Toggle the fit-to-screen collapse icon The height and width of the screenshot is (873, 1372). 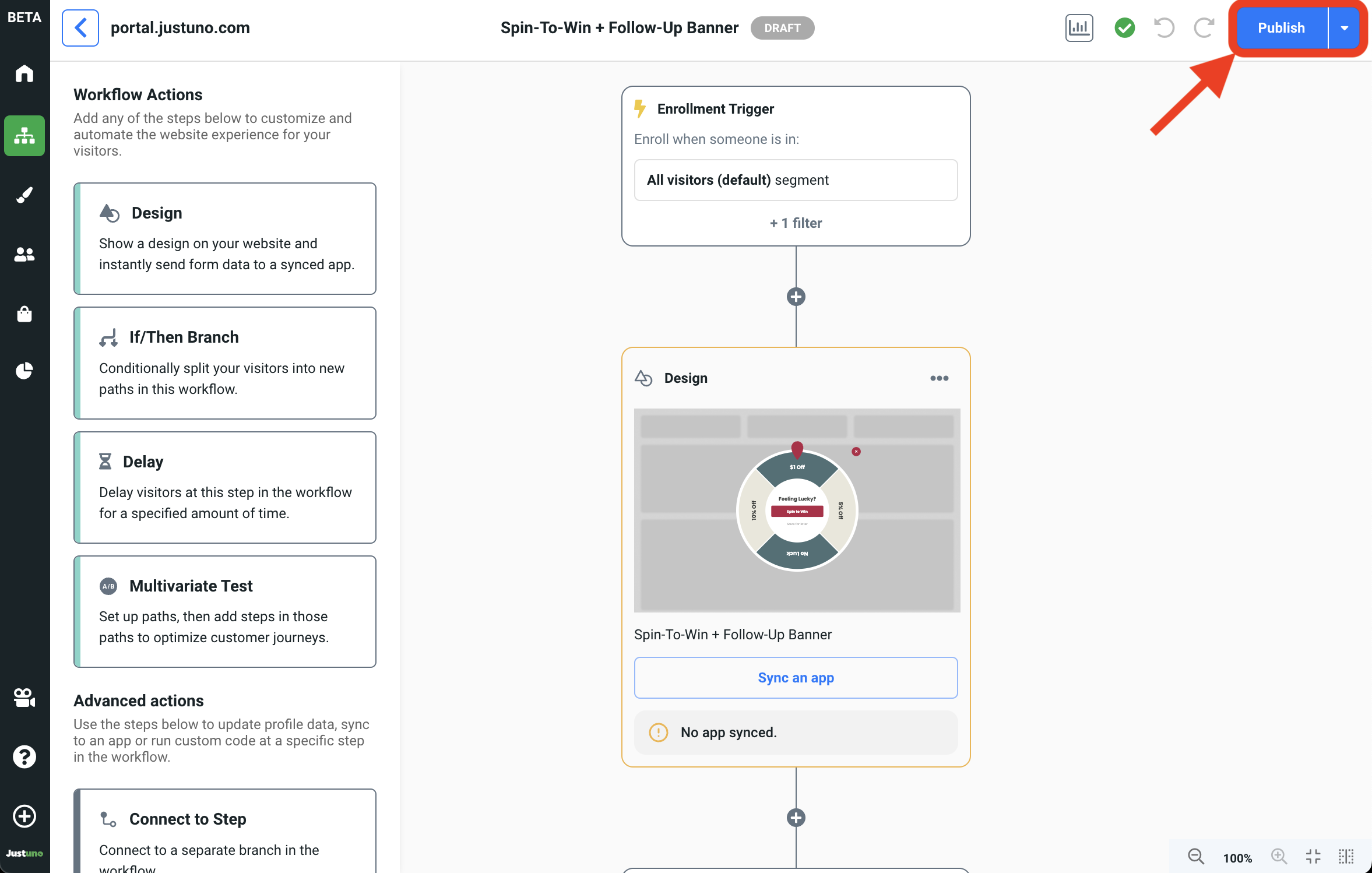click(1313, 857)
